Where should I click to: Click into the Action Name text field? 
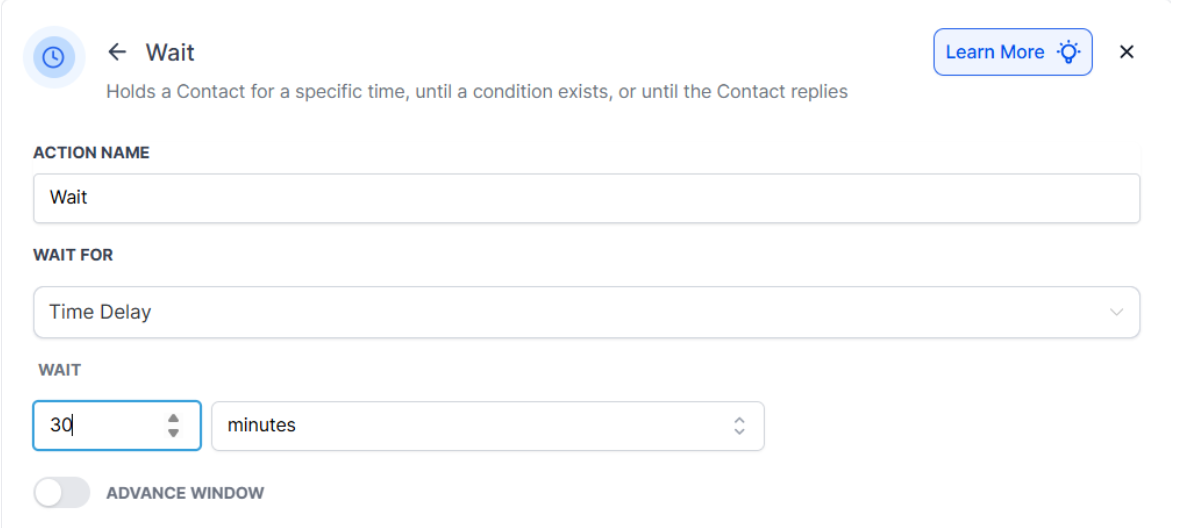pos(586,198)
